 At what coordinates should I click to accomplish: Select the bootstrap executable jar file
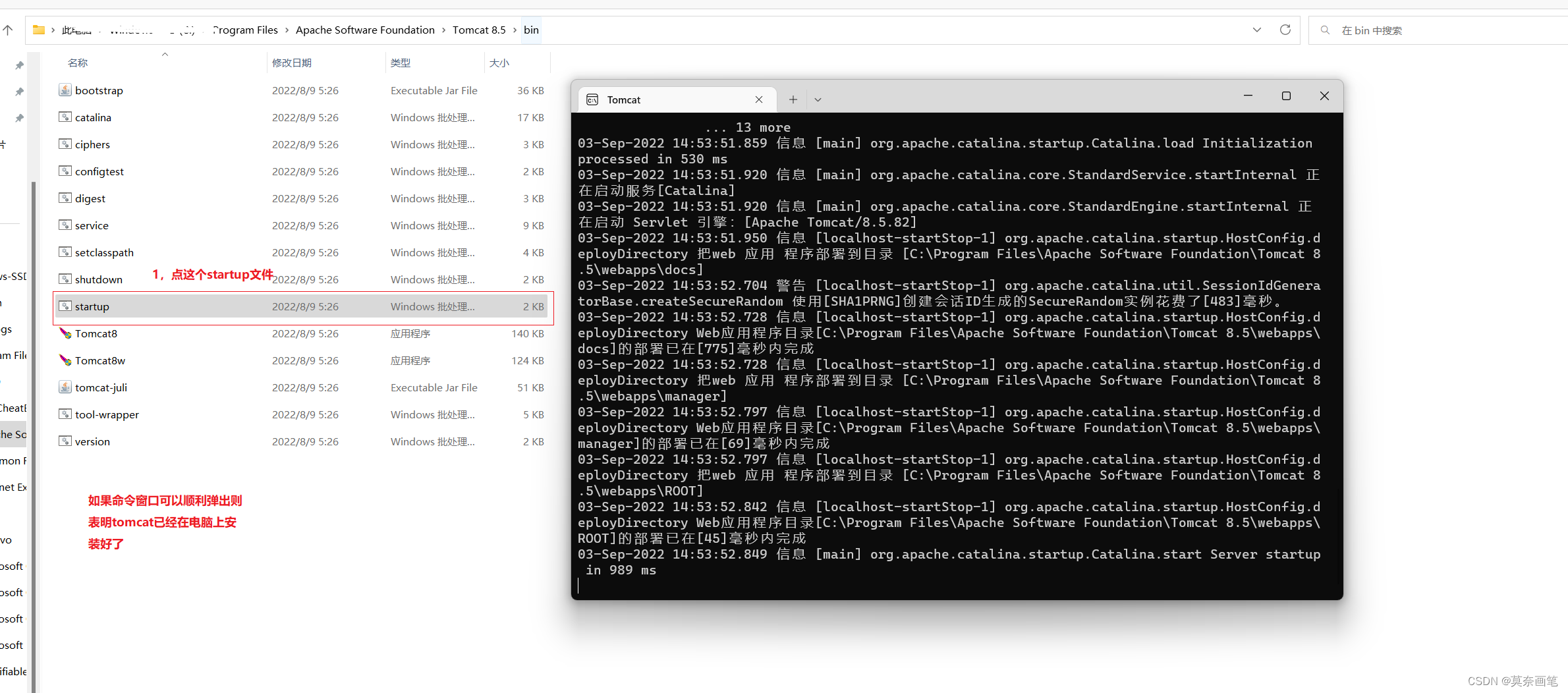(98, 90)
